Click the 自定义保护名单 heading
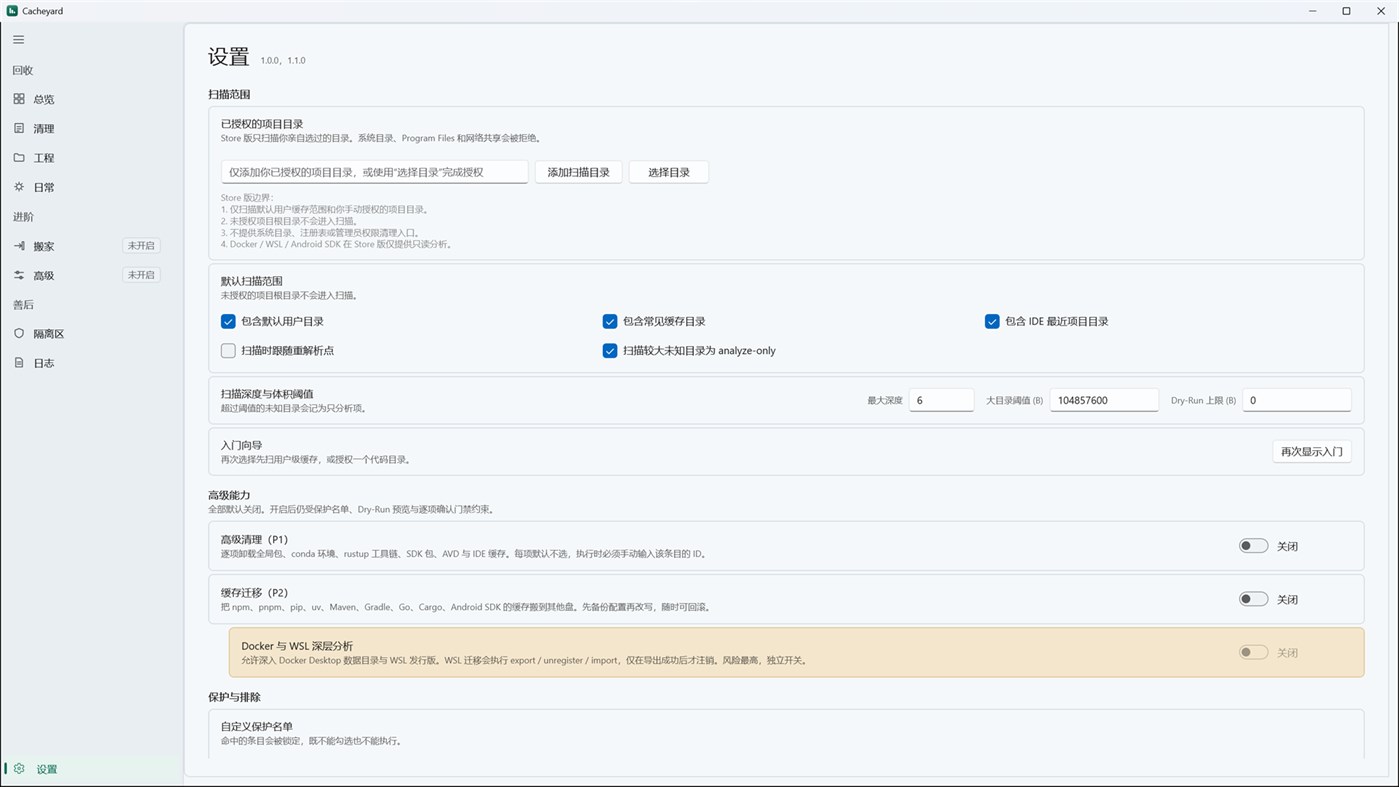 tap(257, 726)
